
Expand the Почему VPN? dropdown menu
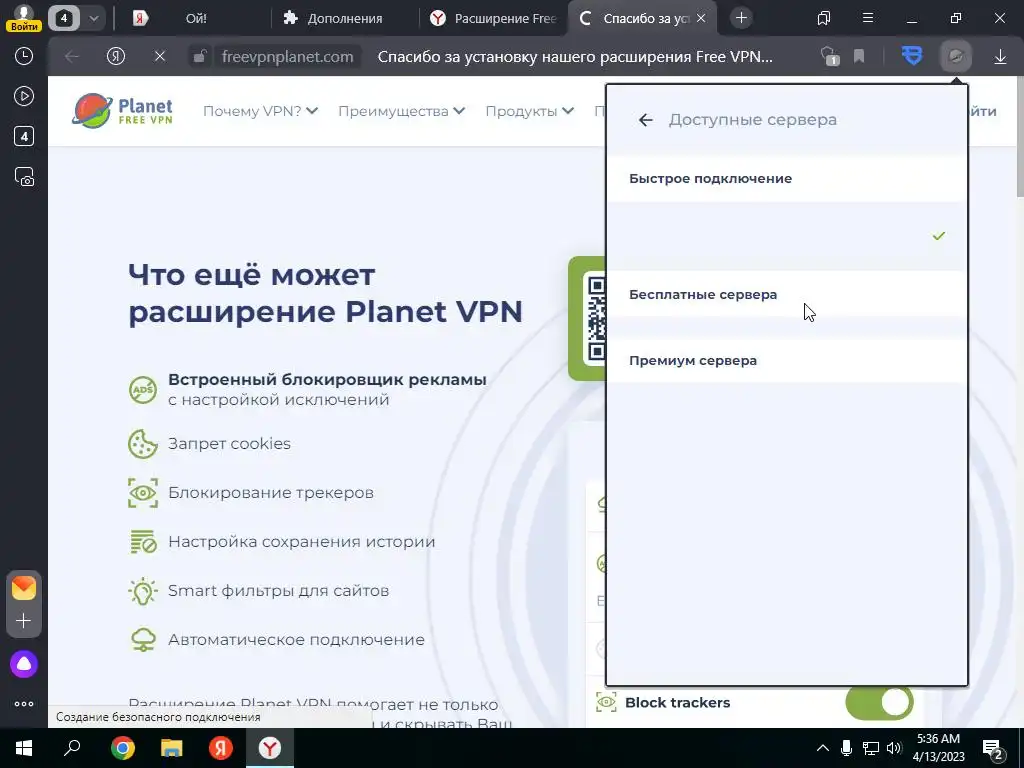[260, 111]
